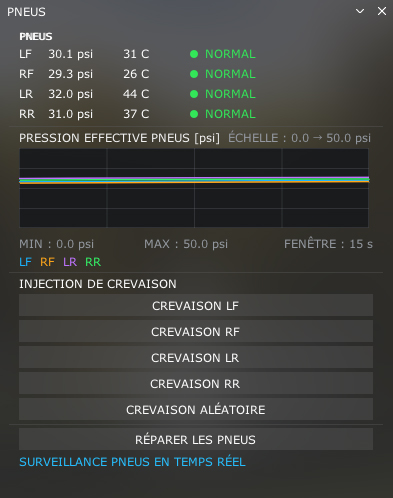Toggle the blue LF legend label
The width and height of the screenshot is (393, 498).
25,262
